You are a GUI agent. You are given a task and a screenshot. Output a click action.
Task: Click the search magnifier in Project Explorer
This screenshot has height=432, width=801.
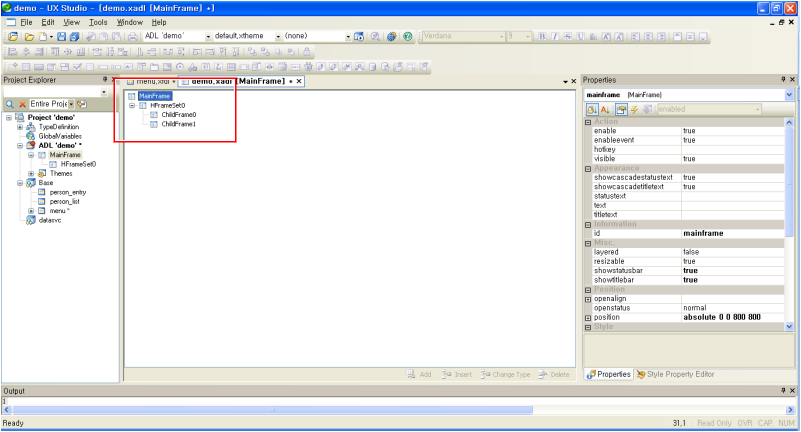10,103
